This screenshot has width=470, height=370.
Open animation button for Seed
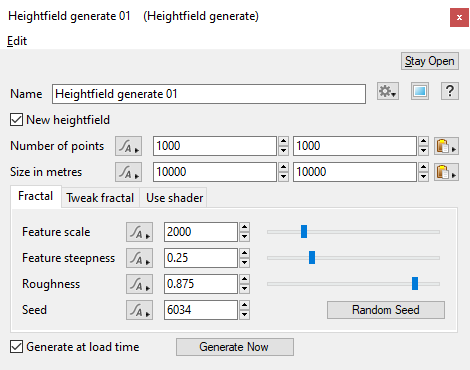139,310
